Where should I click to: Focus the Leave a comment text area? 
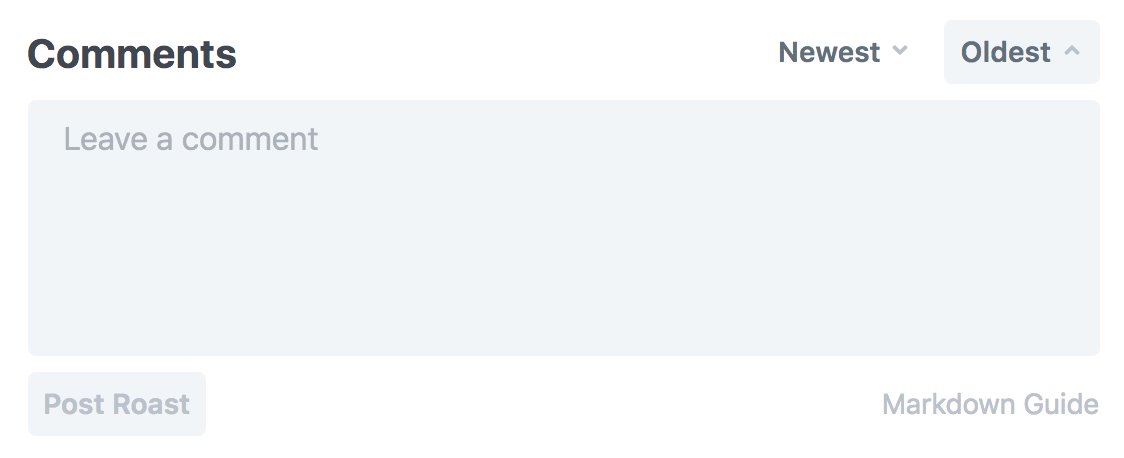pos(563,228)
